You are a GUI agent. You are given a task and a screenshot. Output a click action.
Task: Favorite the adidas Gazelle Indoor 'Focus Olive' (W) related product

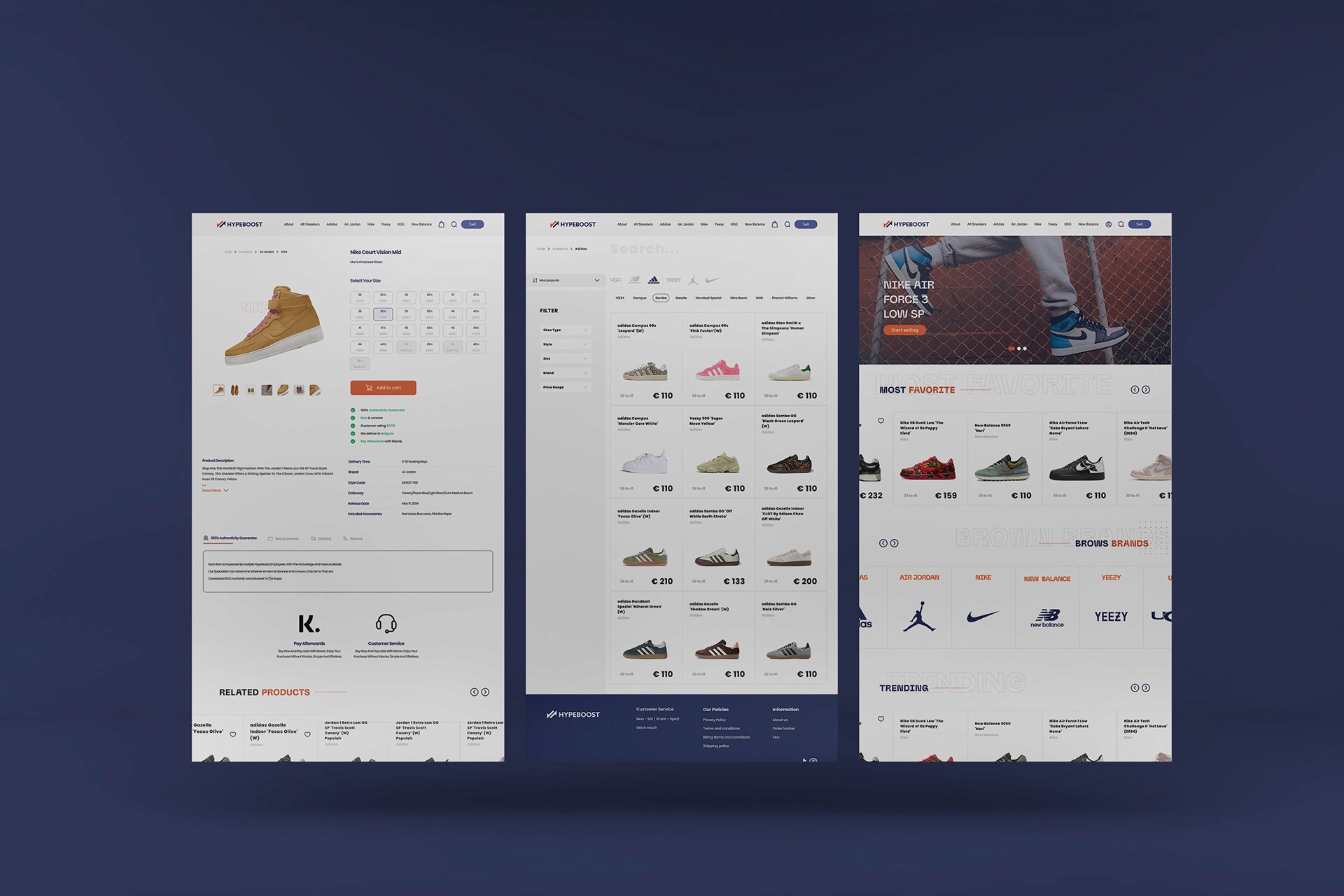307,734
